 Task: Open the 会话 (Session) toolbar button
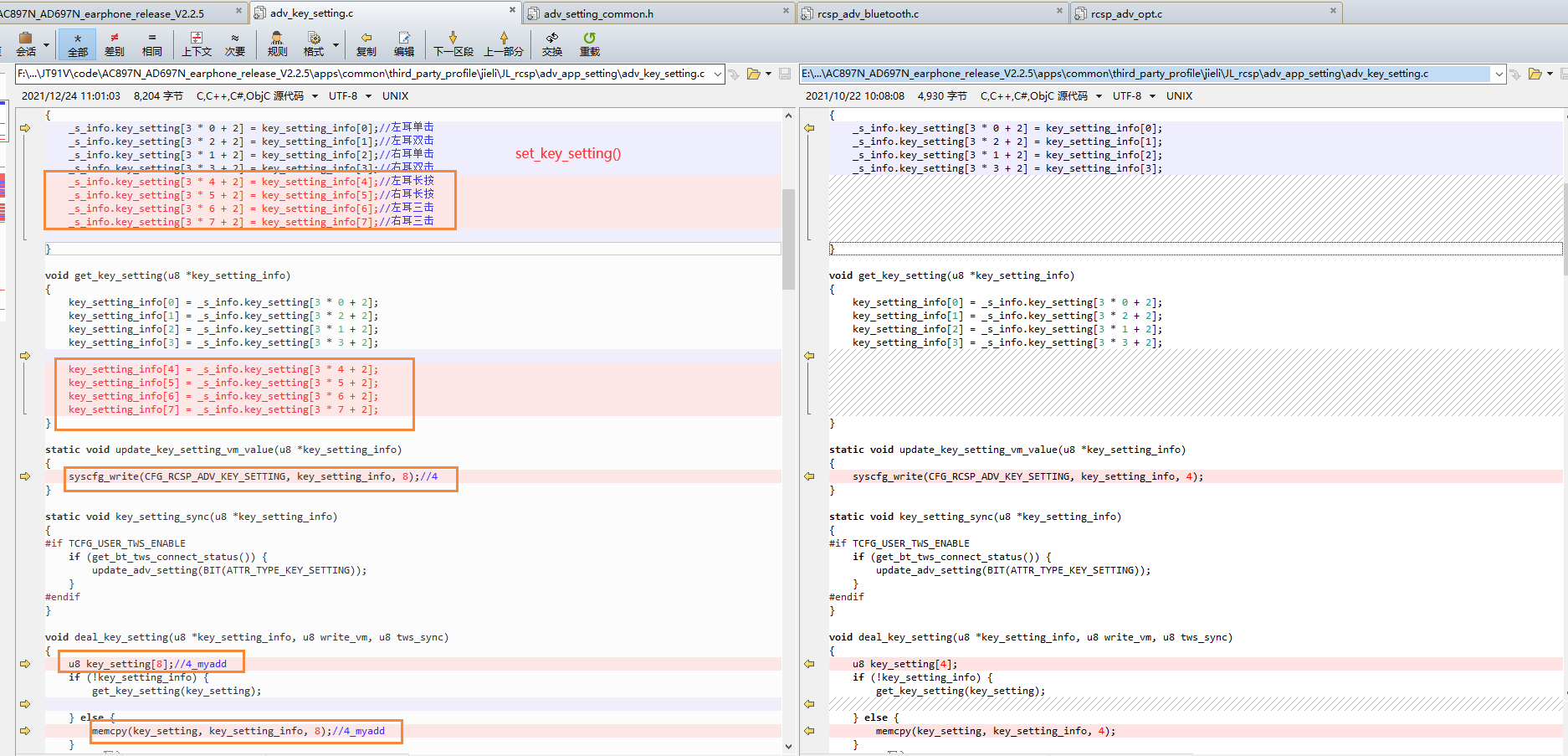(x=26, y=44)
